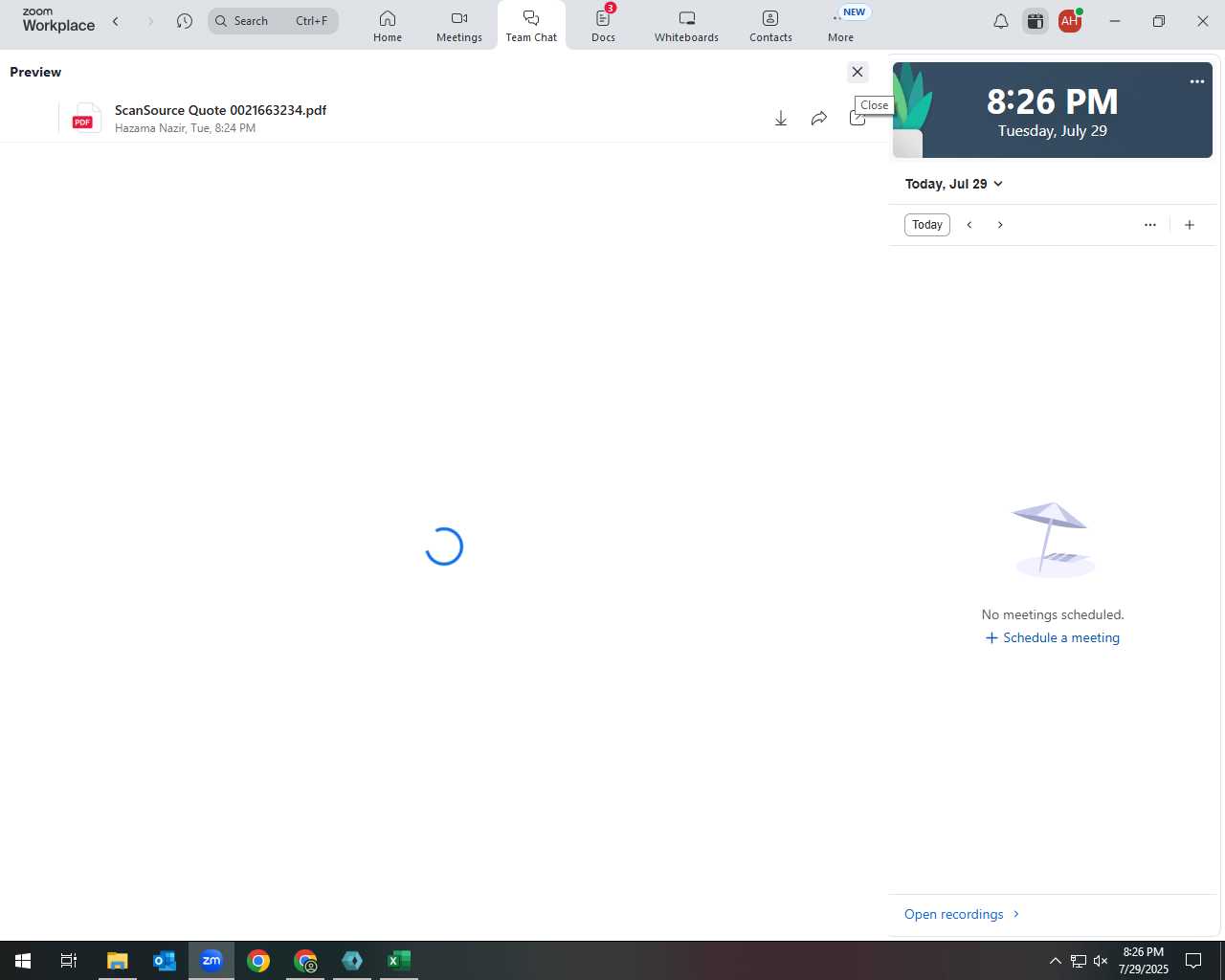Switch to the Meetings tab
Screen dimensions: 1225x980
(x=459, y=26)
